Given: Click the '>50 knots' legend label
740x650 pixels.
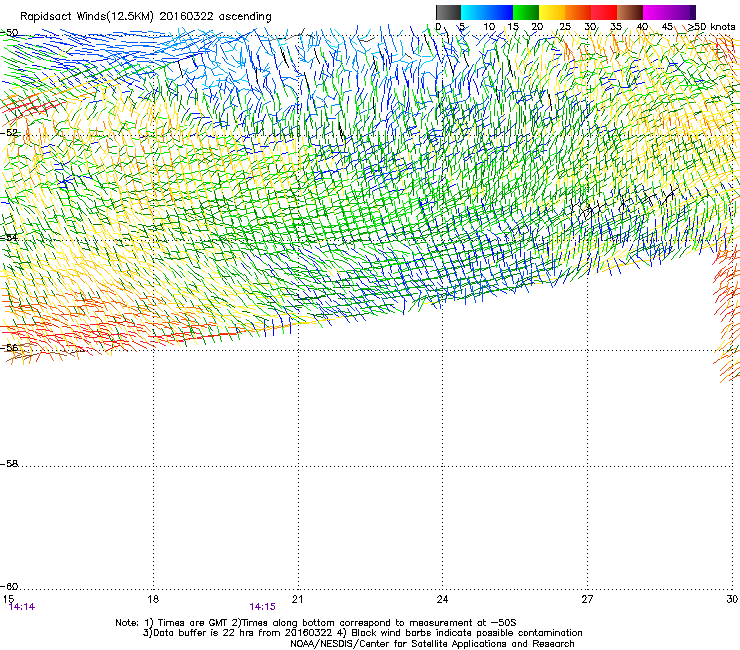Looking at the screenshot, I should pyautogui.click(x=711, y=27).
